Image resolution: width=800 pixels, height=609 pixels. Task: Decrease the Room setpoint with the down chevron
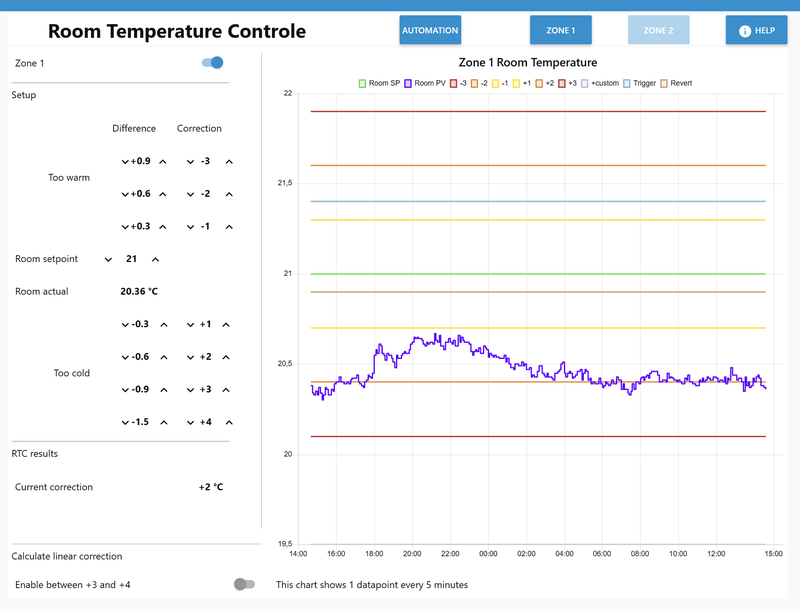pos(109,259)
